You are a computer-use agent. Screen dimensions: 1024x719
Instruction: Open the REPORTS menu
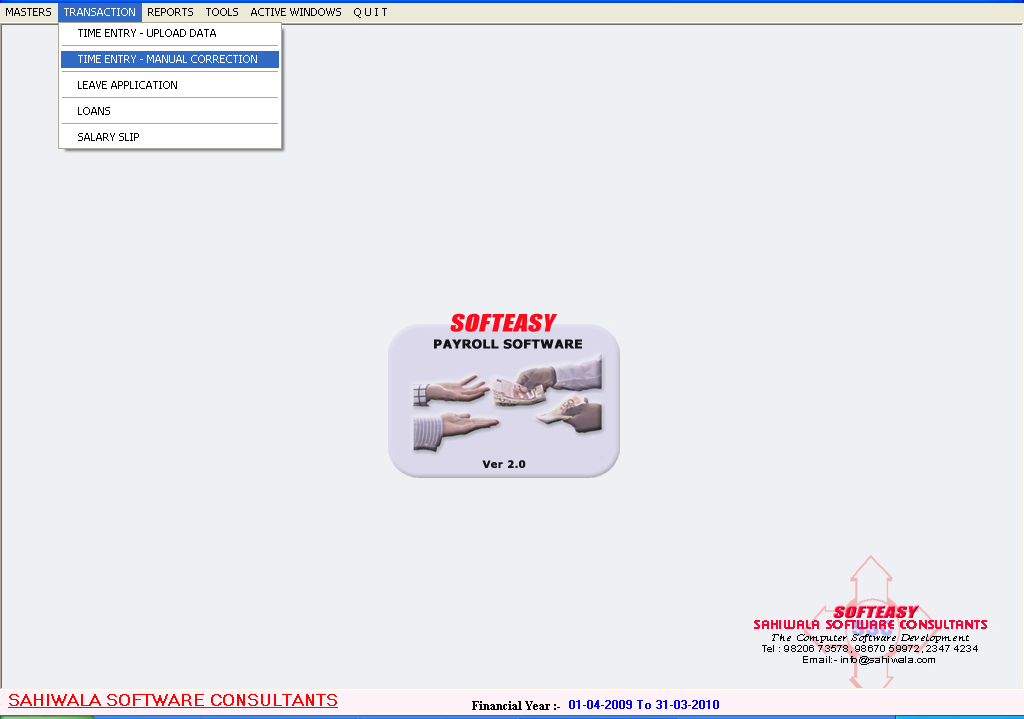pos(170,12)
